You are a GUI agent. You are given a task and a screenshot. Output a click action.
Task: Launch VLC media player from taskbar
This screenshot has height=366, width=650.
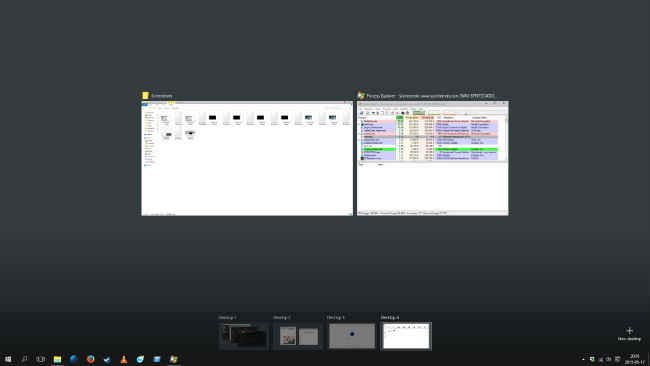click(124, 359)
